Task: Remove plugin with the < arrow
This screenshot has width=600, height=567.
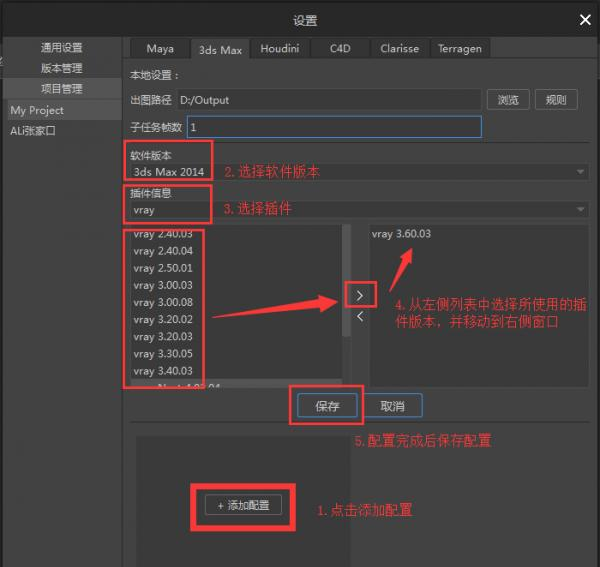Action: coord(360,316)
